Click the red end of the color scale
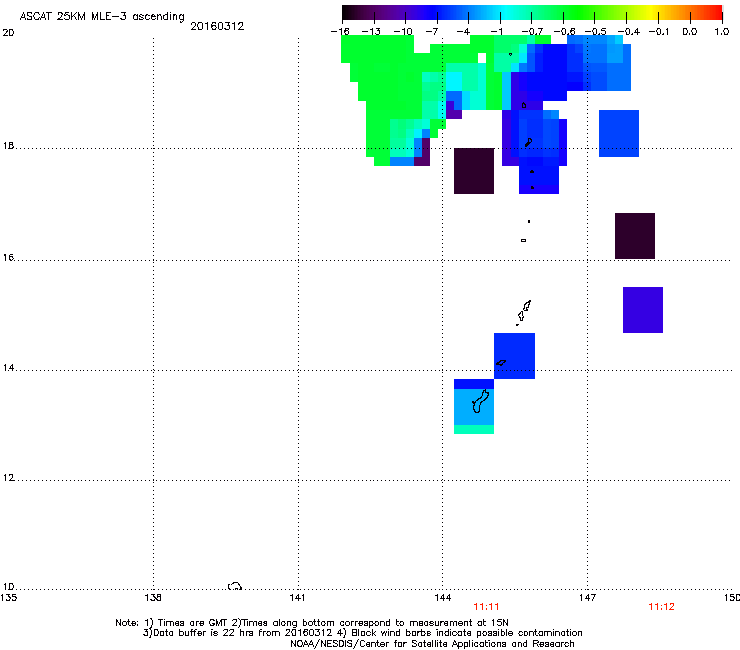This screenshot has width=740, height=650. pyautogui.click(x=715, y=12)
